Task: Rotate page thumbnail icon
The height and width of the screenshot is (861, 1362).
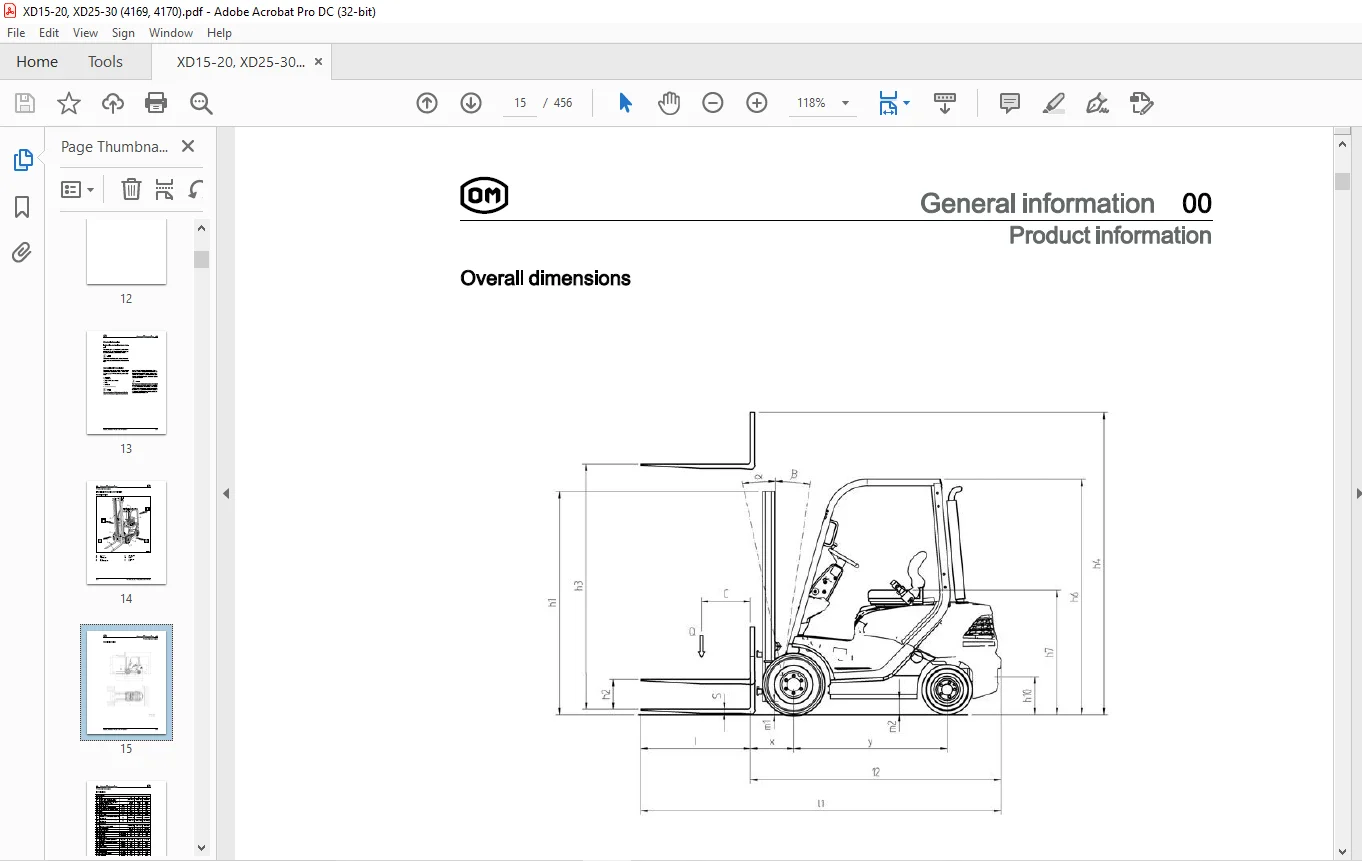Action: click(x=196, y=189)
